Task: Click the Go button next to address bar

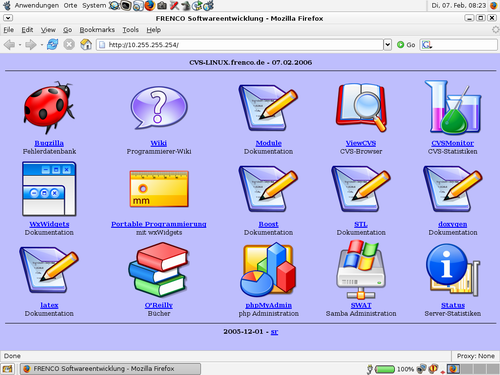Action: [x=406, y=45]
